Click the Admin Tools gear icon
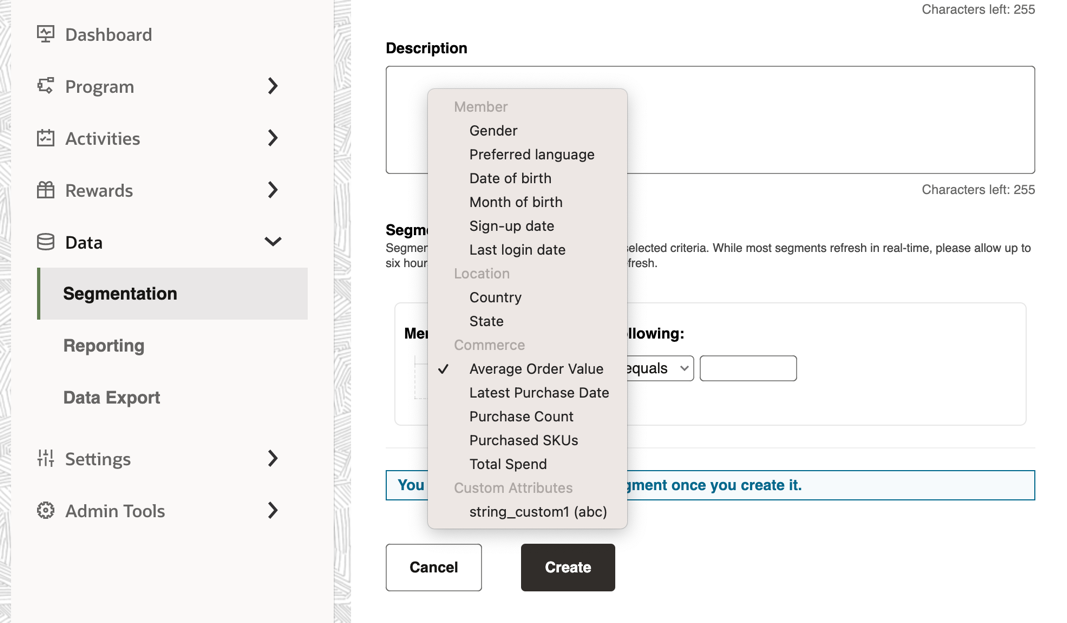 (46, 510)
